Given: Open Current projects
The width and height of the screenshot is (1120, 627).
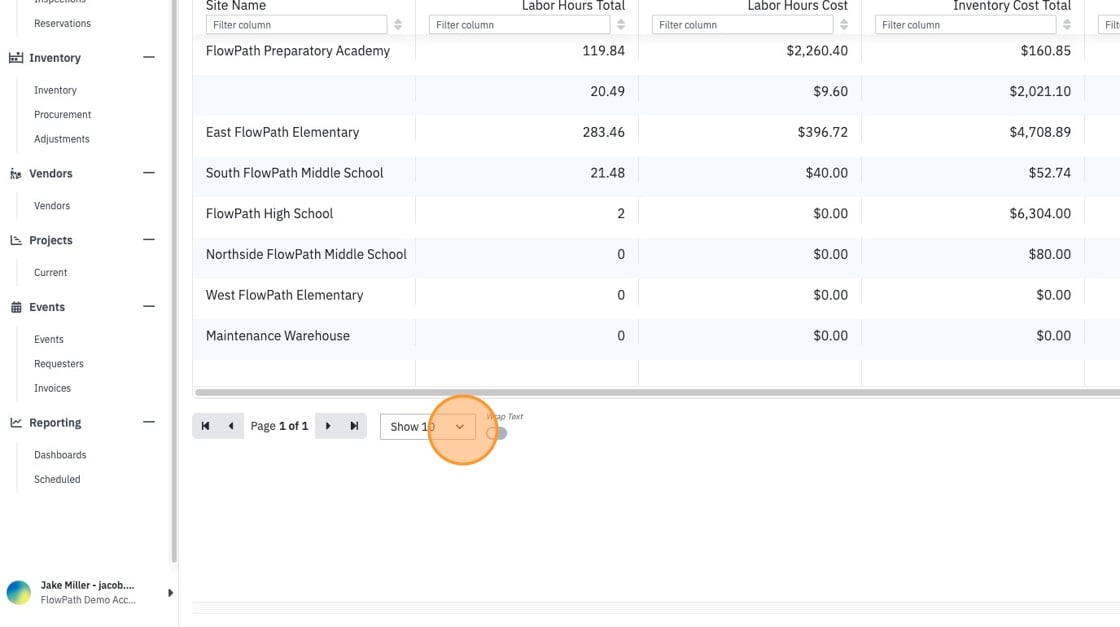Looking at the screenshot, I should (x=50, y=273).
